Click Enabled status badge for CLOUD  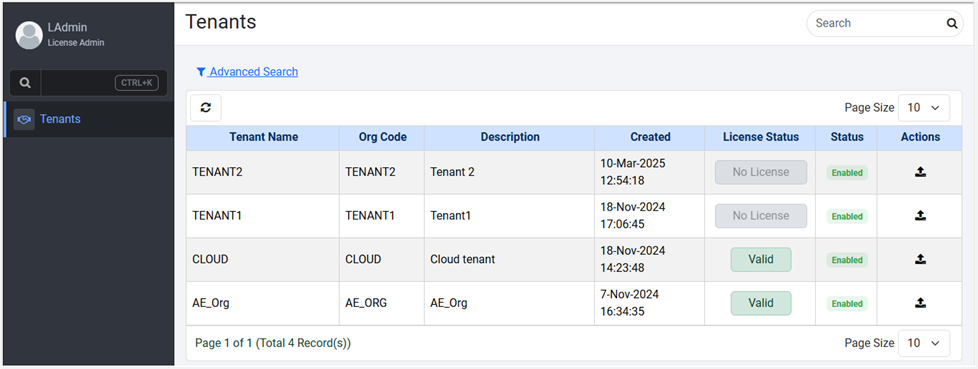(847, 260)
